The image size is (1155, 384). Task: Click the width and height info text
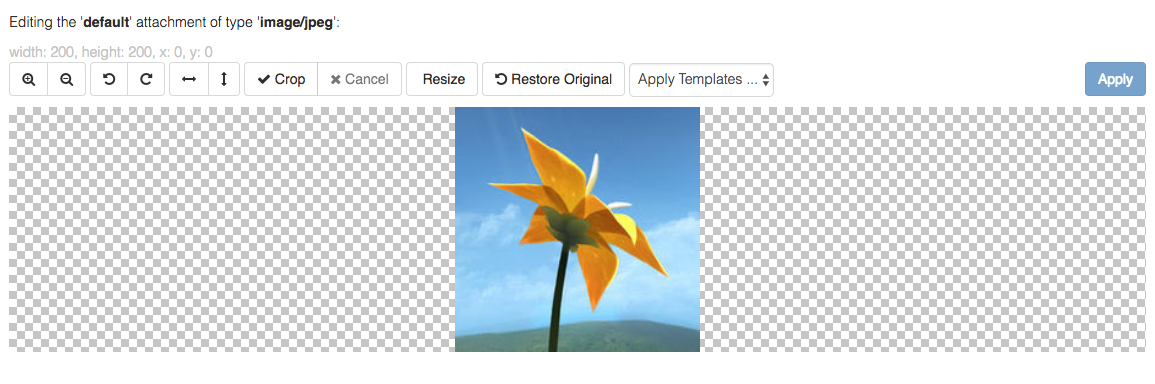(x=111, y=52)
